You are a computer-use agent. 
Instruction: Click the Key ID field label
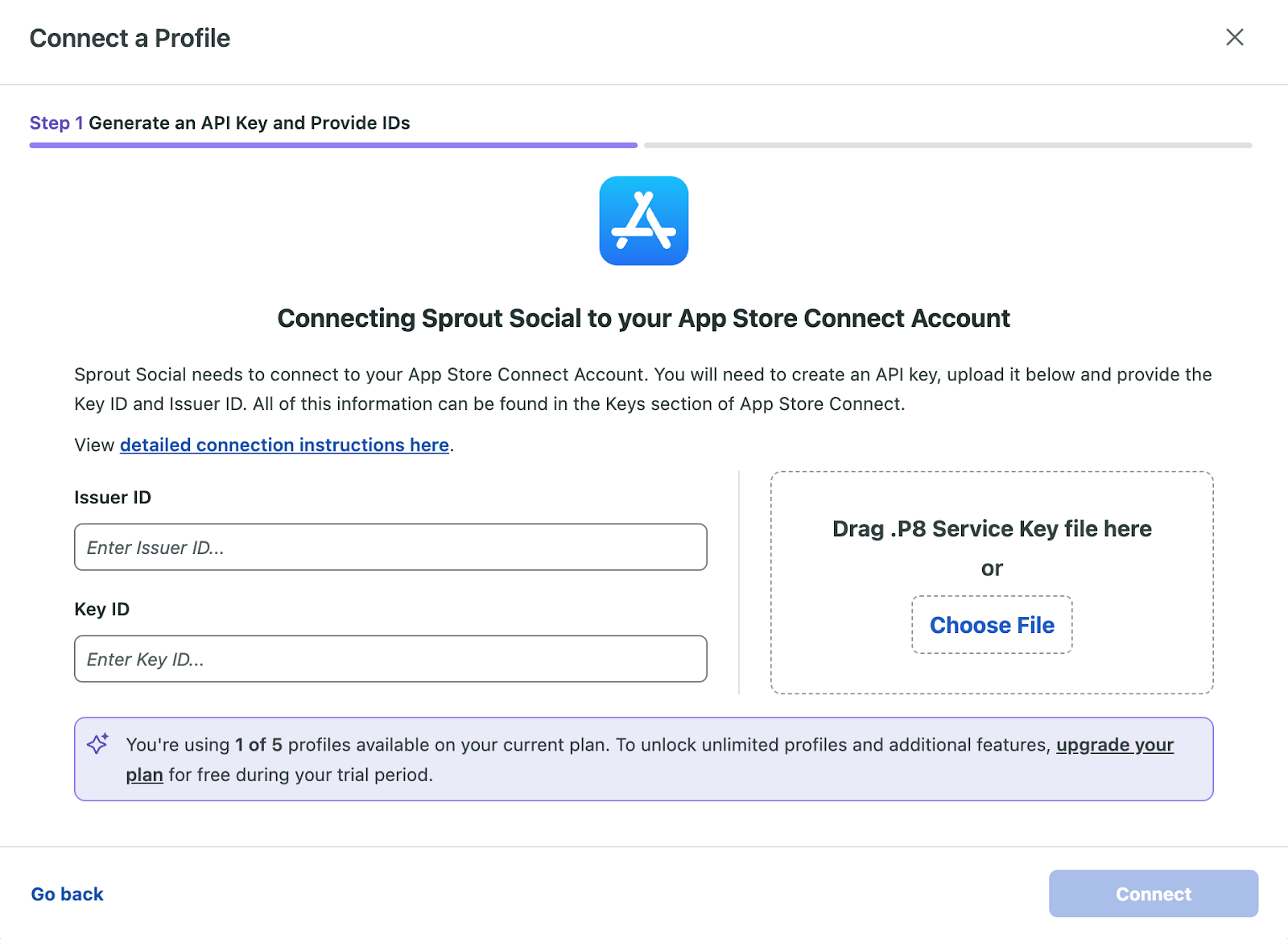click(101, 609)
